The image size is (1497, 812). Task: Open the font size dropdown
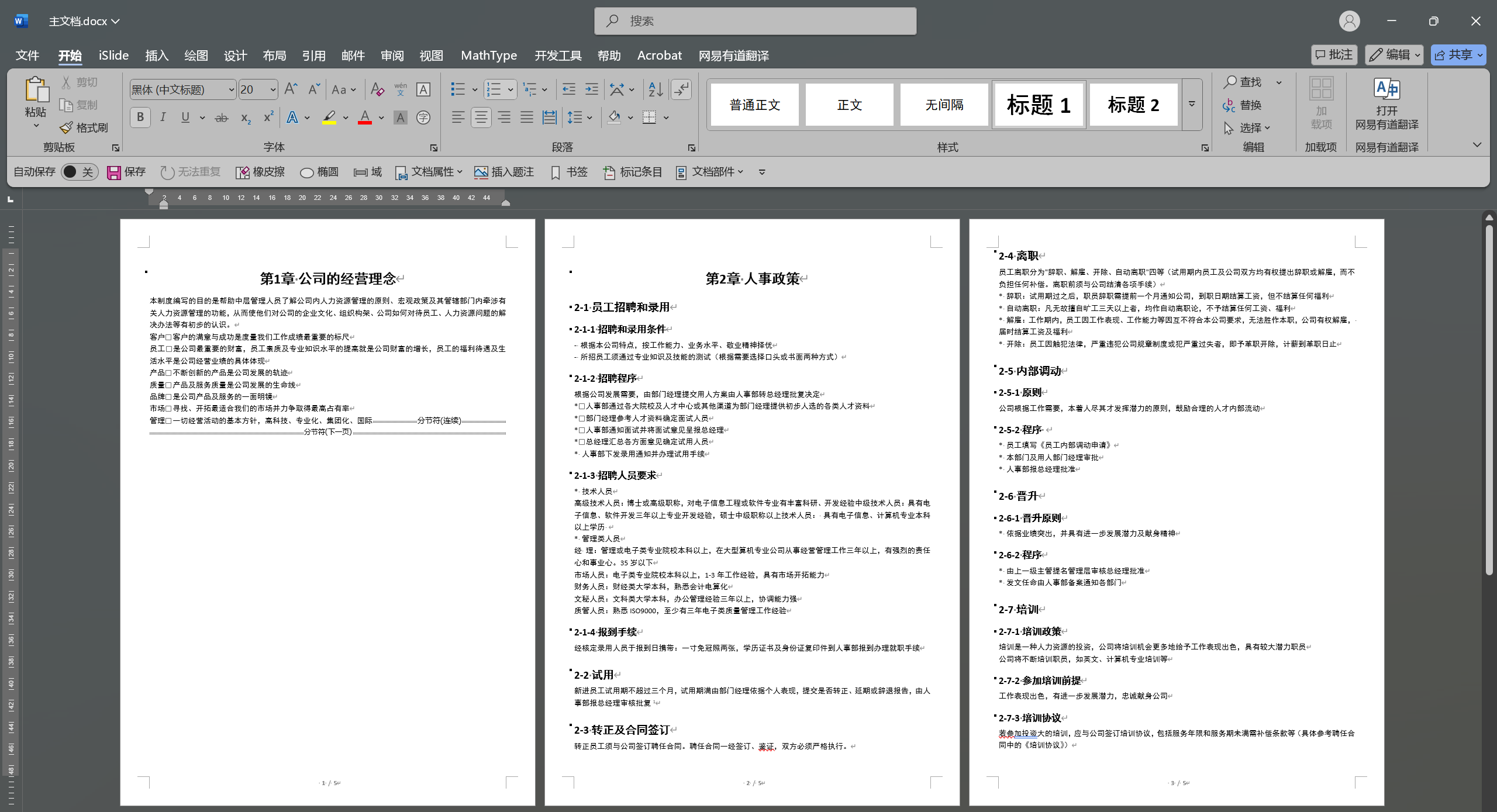pos(273,89)
